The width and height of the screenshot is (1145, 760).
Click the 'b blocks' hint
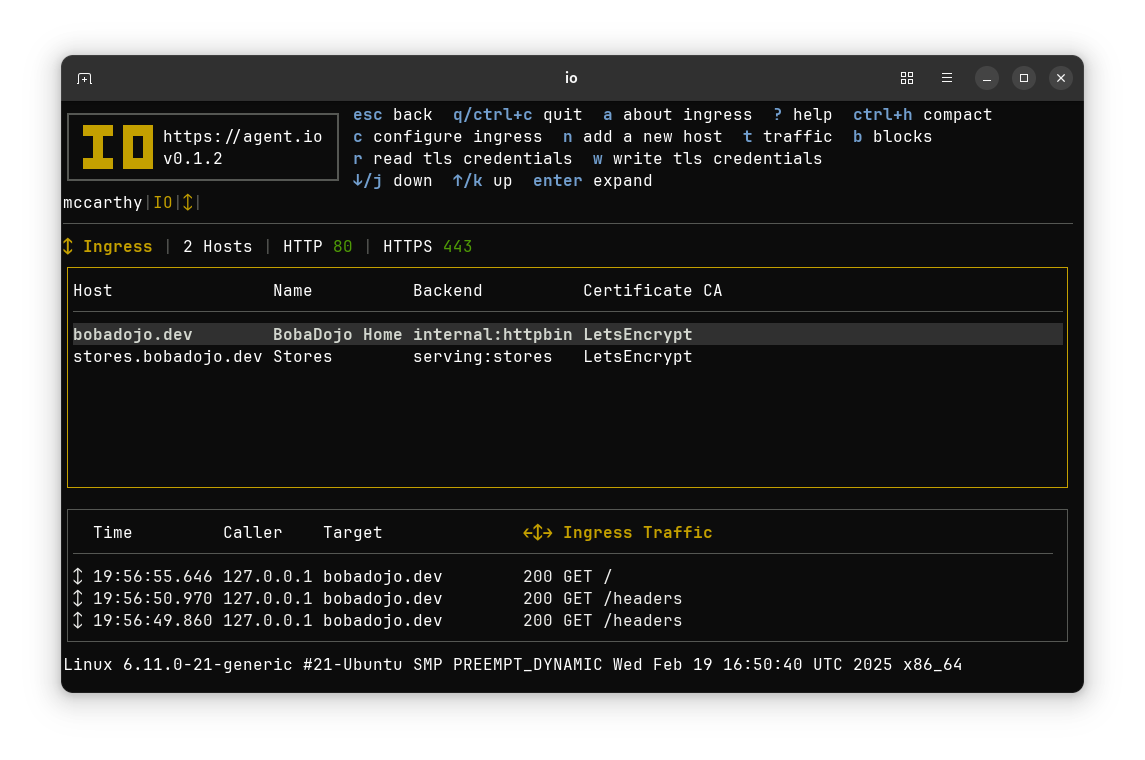click(x=892, y=137)
